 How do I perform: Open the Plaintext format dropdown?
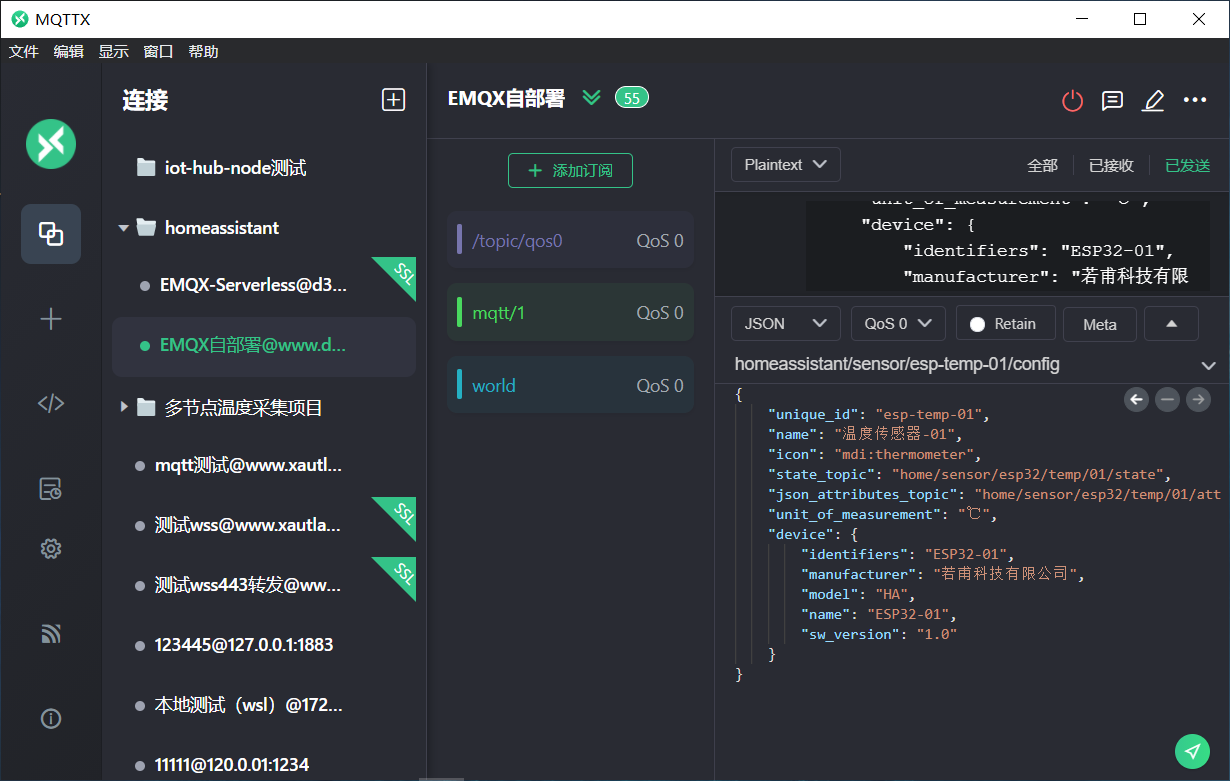[785, 165]
